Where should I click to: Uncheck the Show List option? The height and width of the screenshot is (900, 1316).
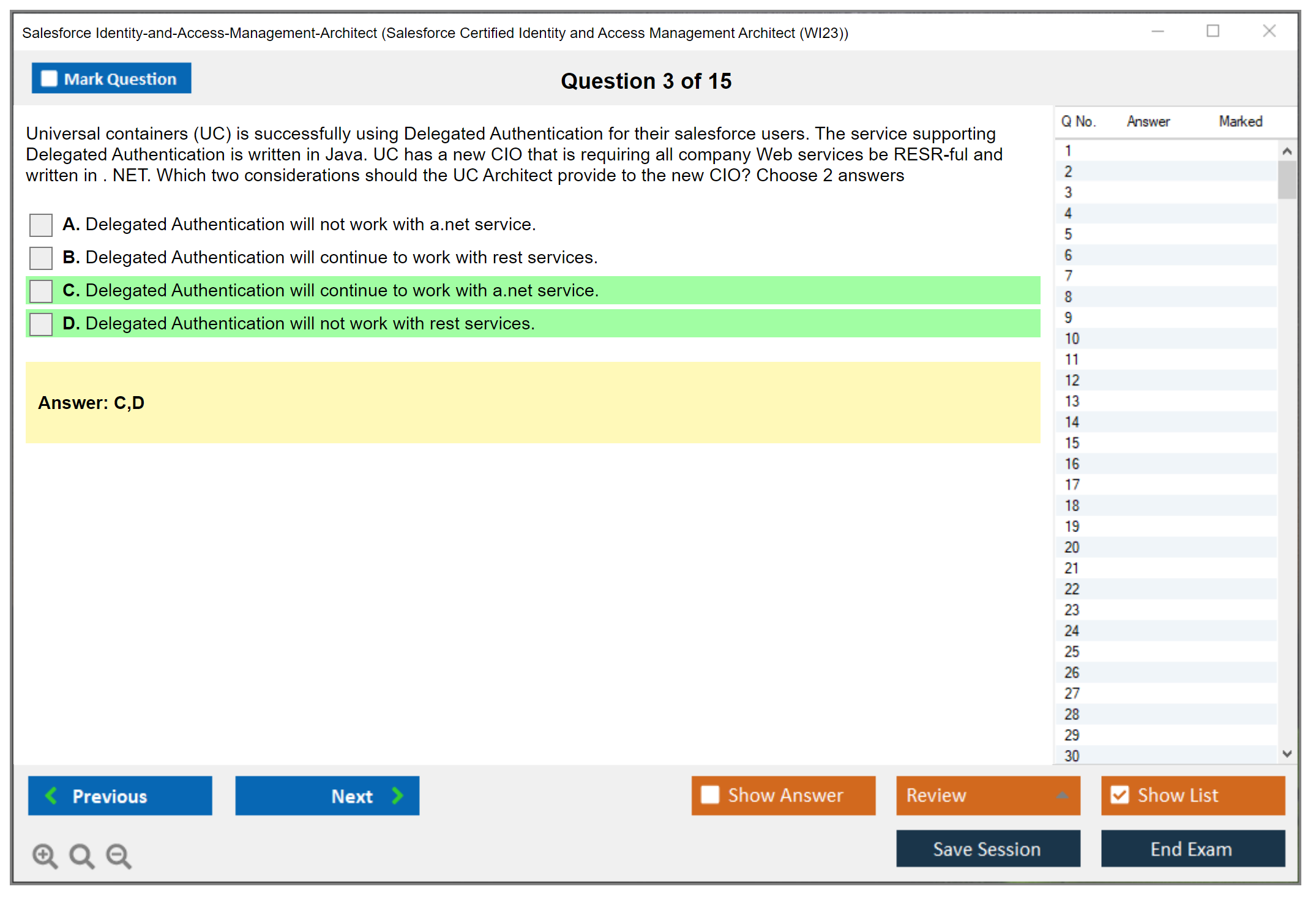click(x=1120, y=795)
